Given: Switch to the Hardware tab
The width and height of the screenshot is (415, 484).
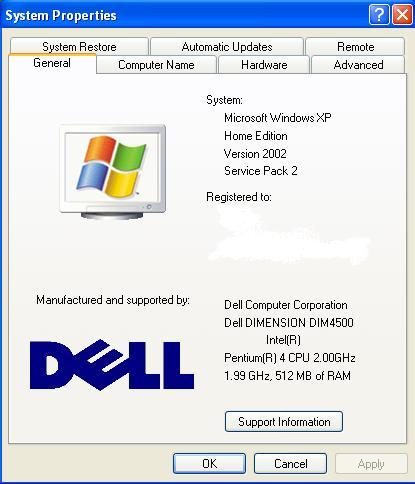Looking at the screenshot, I should 264,65.
